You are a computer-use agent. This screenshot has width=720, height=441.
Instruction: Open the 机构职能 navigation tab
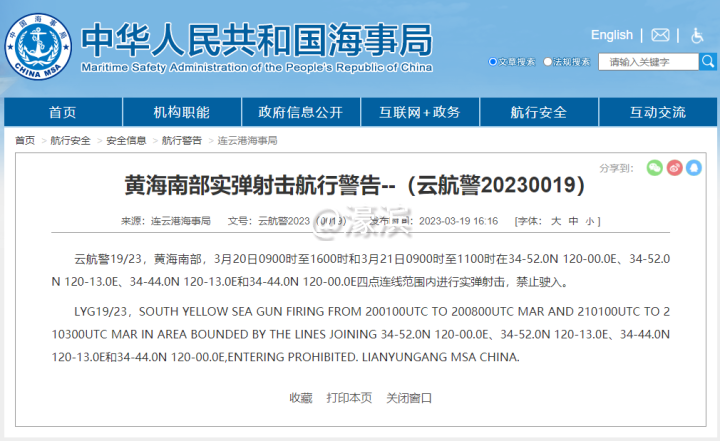(182, 112)
